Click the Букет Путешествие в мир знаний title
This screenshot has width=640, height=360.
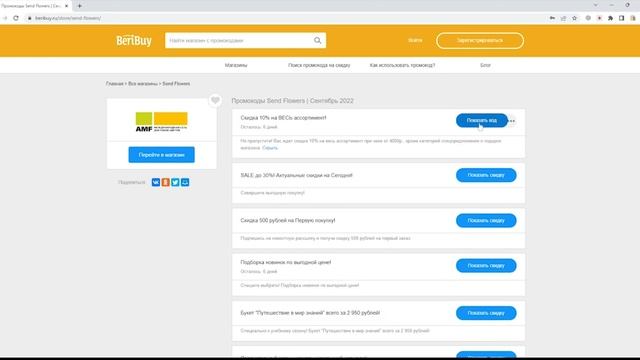[310, 313]
